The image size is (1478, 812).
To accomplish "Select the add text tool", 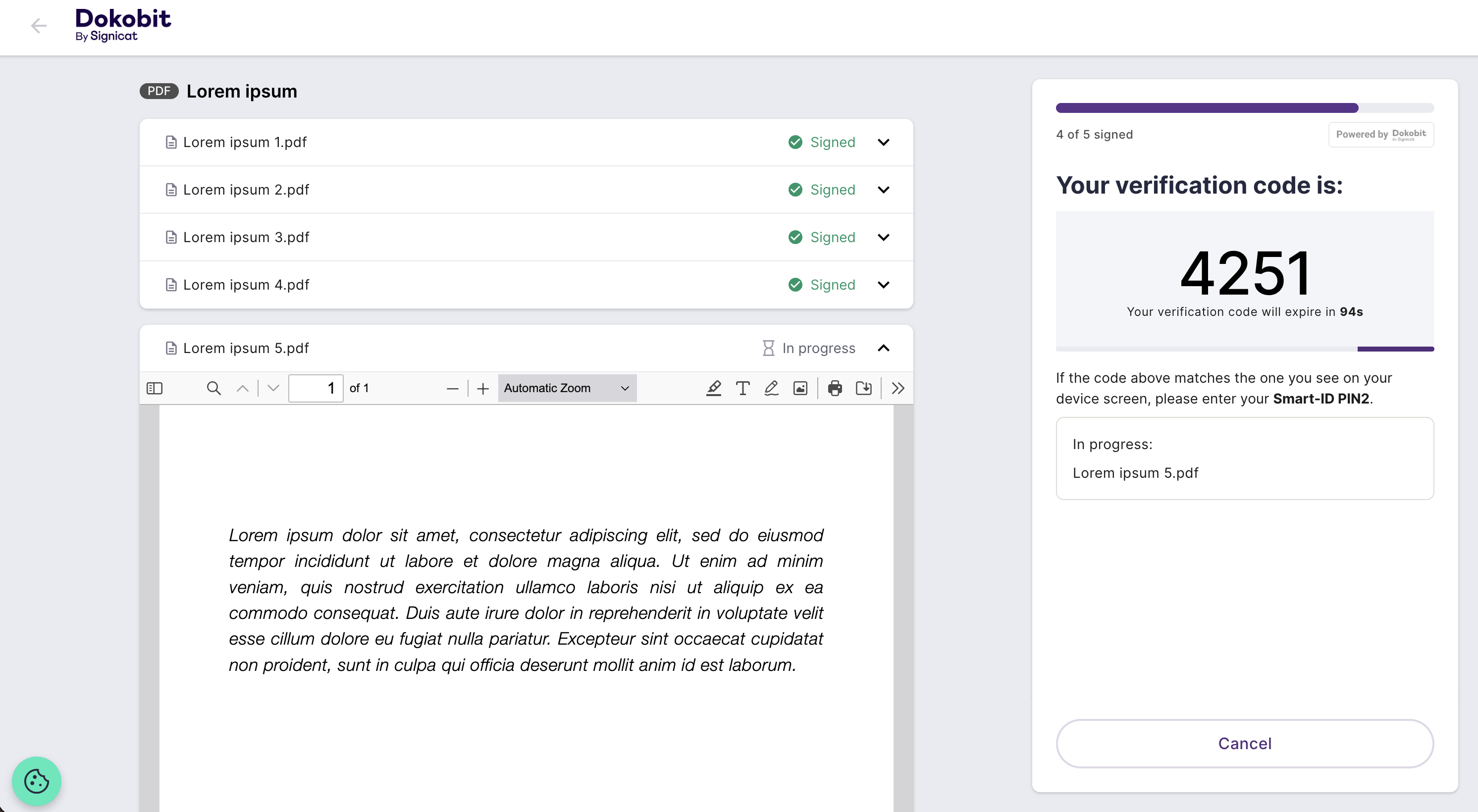I will pyautogui.click(x=742, y=388).
